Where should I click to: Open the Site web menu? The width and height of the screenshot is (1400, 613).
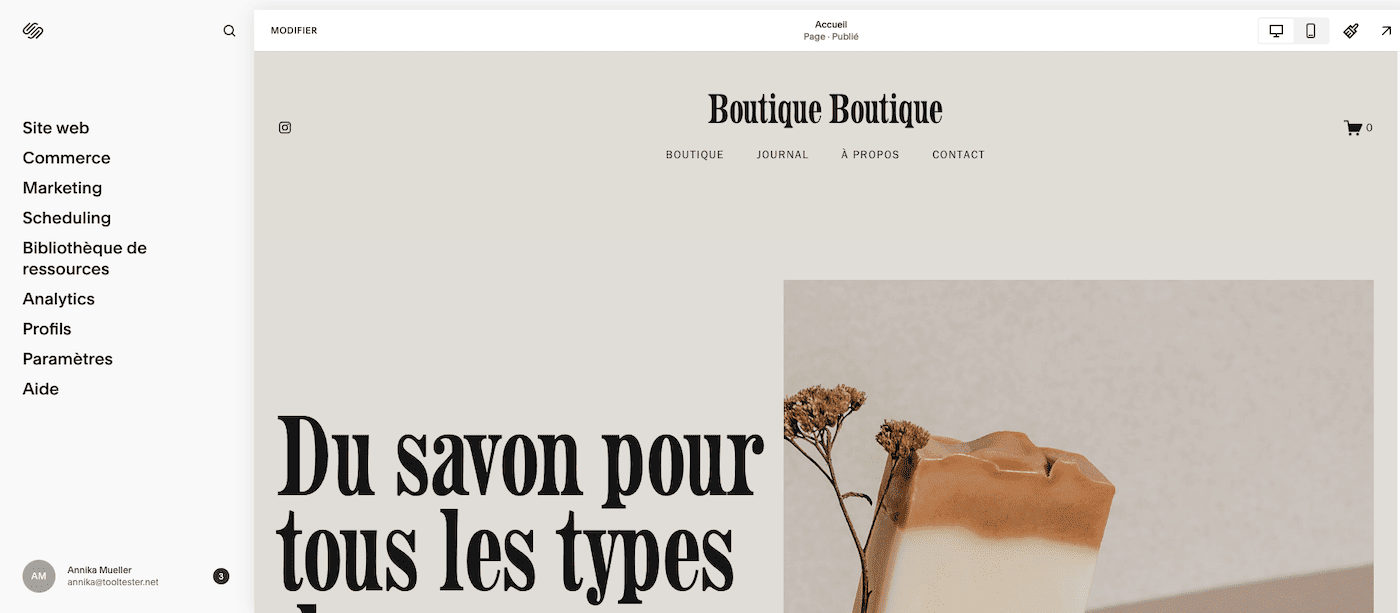[x=56, y=128]
